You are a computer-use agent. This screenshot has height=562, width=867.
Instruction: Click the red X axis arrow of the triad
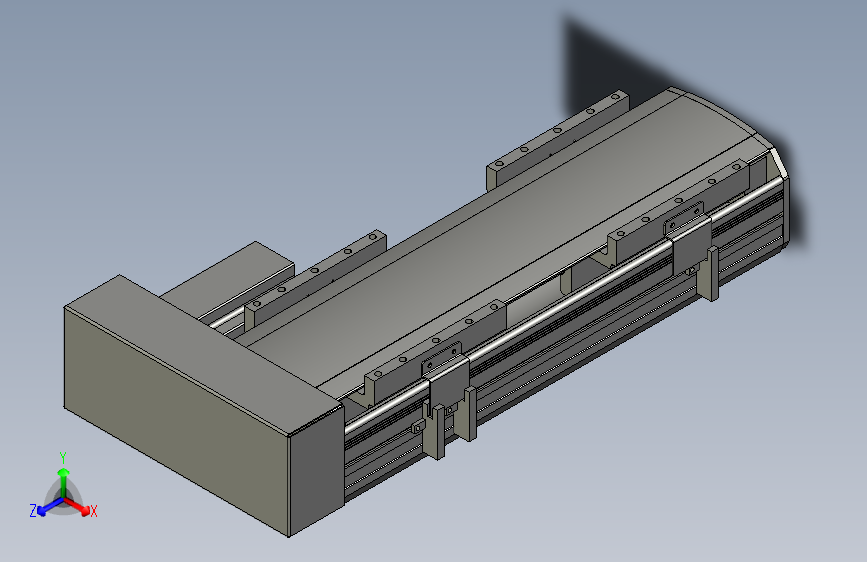pos(77,506)
